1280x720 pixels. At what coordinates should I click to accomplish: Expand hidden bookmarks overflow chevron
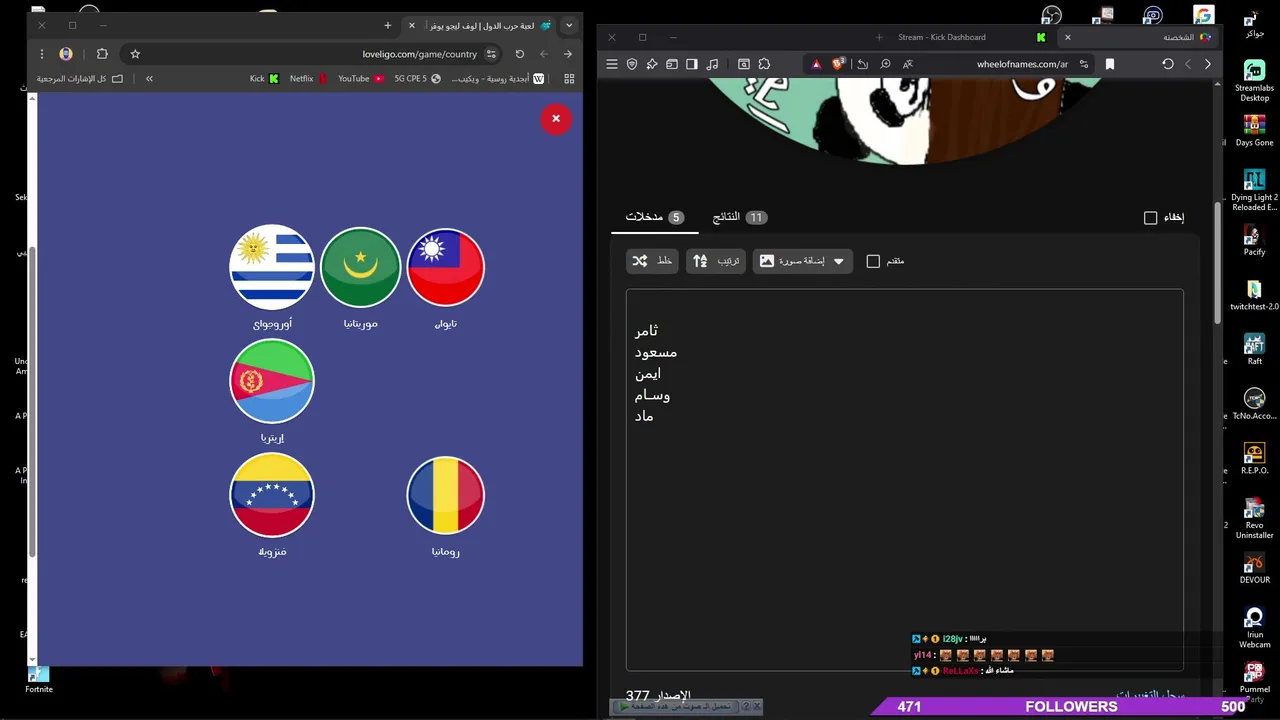coord(149,79)
